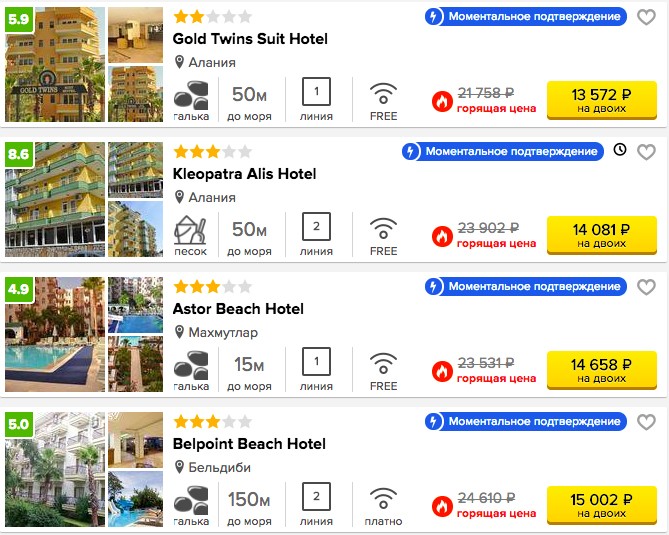Toggle favorite heart for Kleopatra Alis Hotel

point(646,152)
